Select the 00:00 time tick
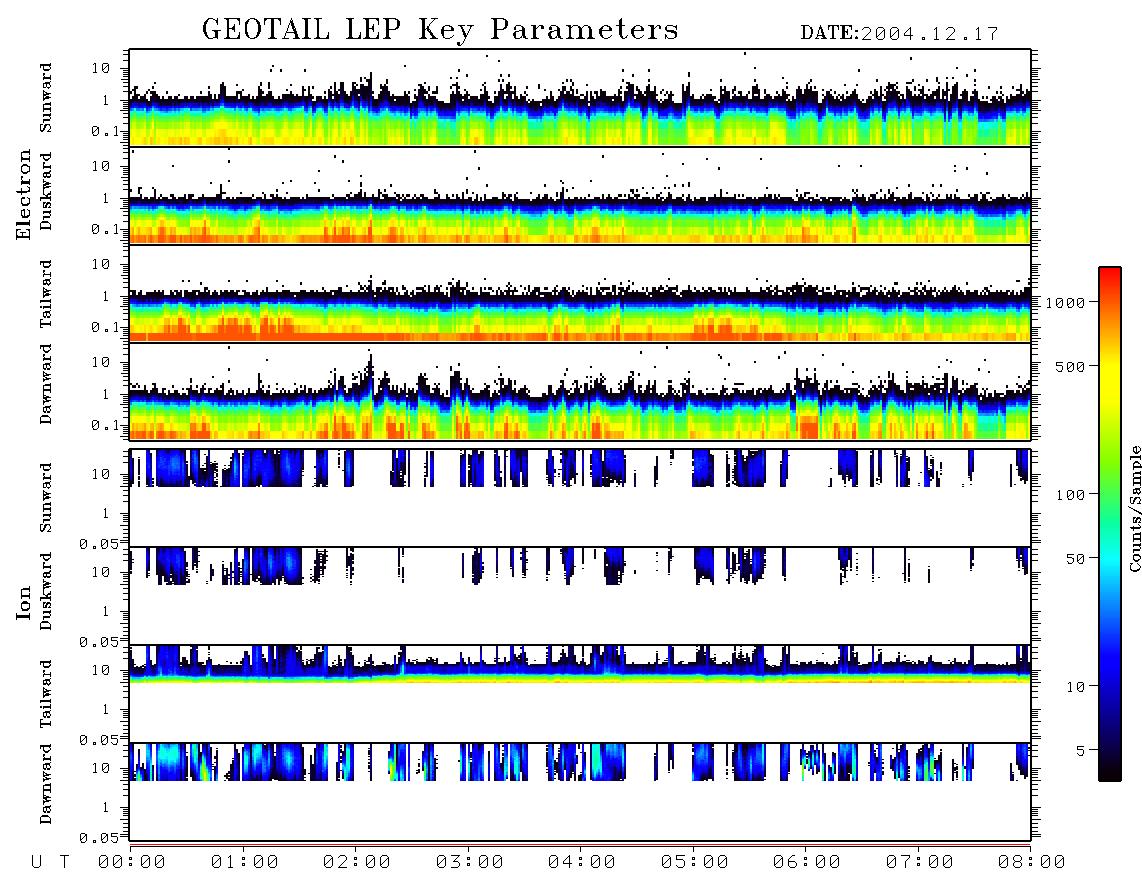 click(132, 863)
